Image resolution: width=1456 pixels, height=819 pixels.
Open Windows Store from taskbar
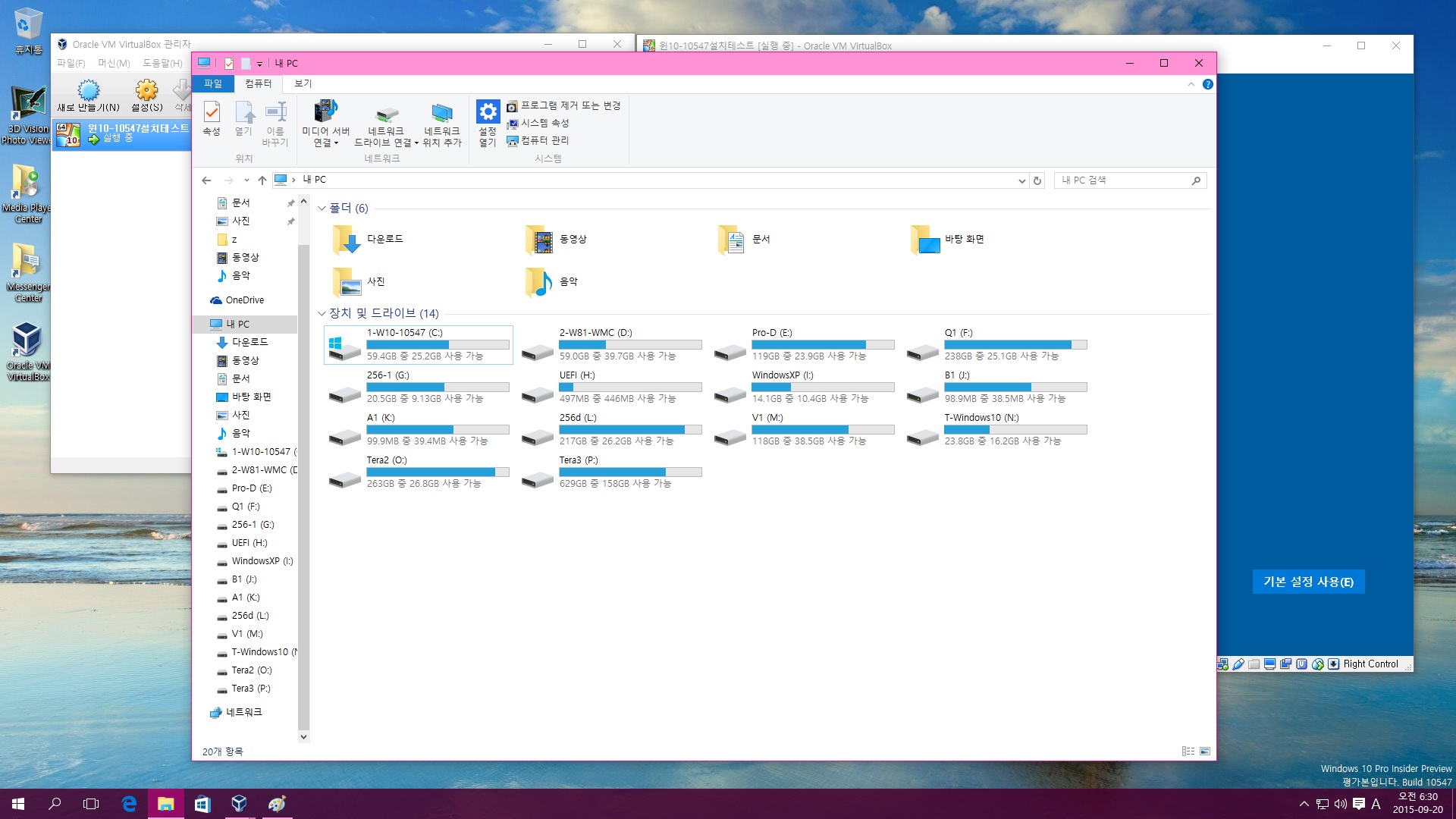point(202,804)
